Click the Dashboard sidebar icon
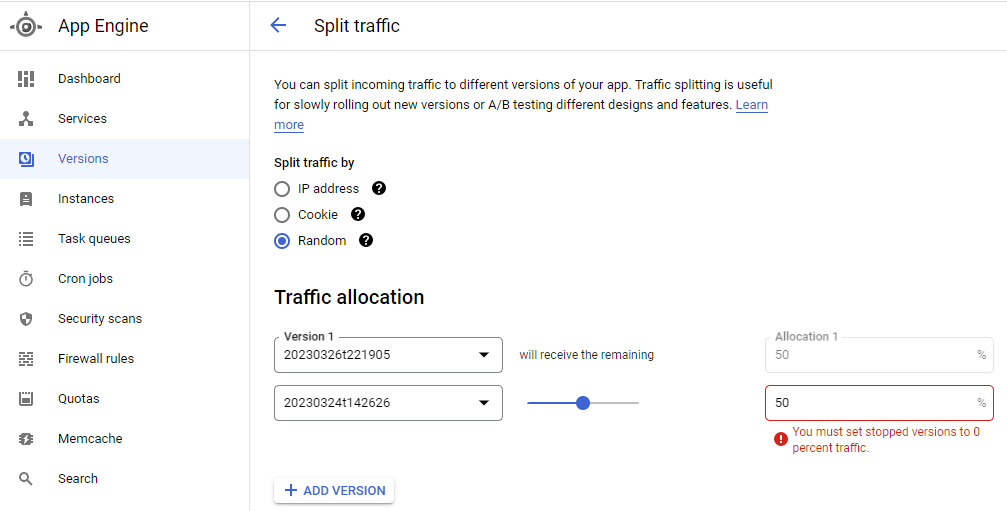This screenshot has height=511, width=1007. (27, 79)
